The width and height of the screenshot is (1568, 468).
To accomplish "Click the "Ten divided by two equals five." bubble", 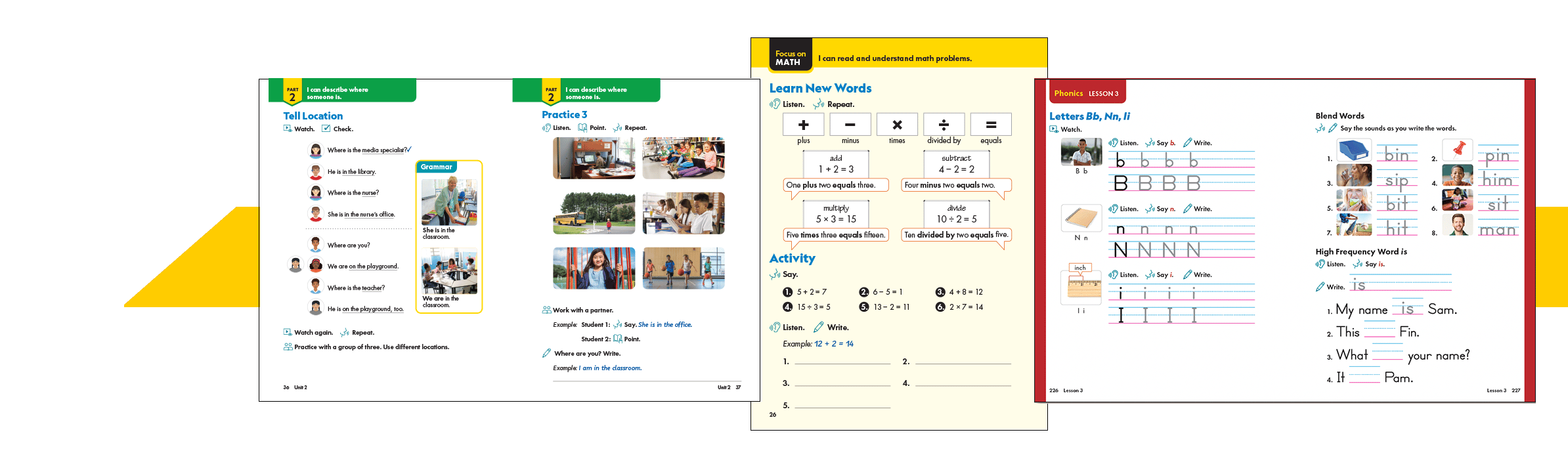I will click(956, 236).
